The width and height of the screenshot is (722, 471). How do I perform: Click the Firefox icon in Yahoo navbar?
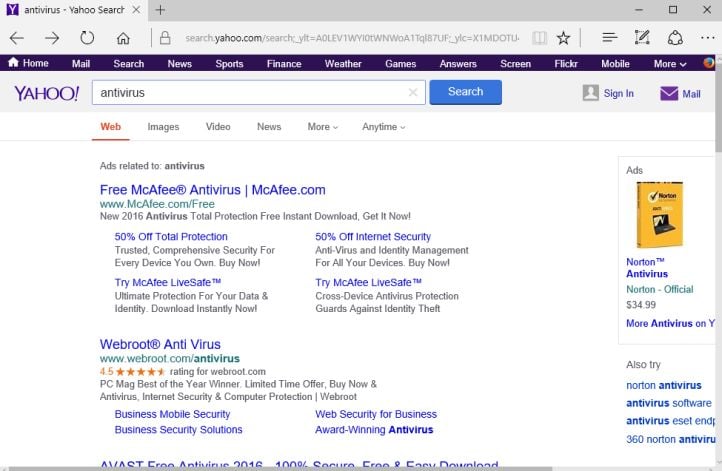709,63
